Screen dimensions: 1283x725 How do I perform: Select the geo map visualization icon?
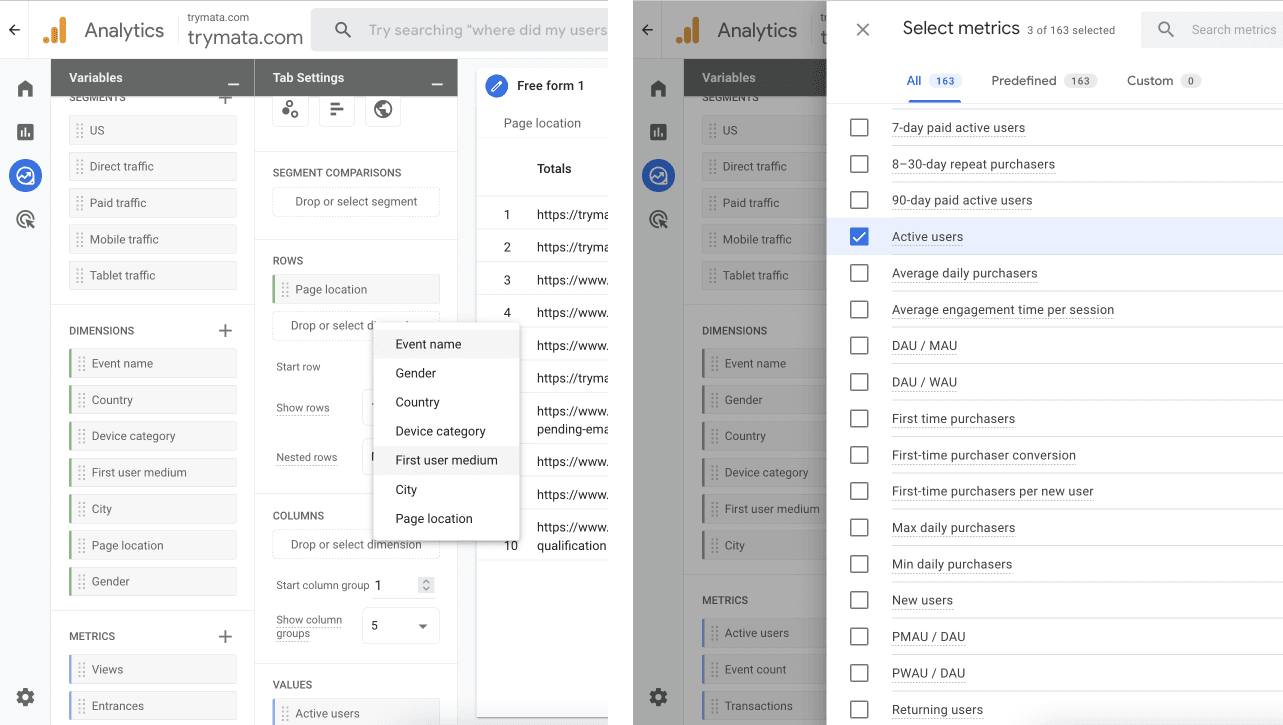[383, 109]
